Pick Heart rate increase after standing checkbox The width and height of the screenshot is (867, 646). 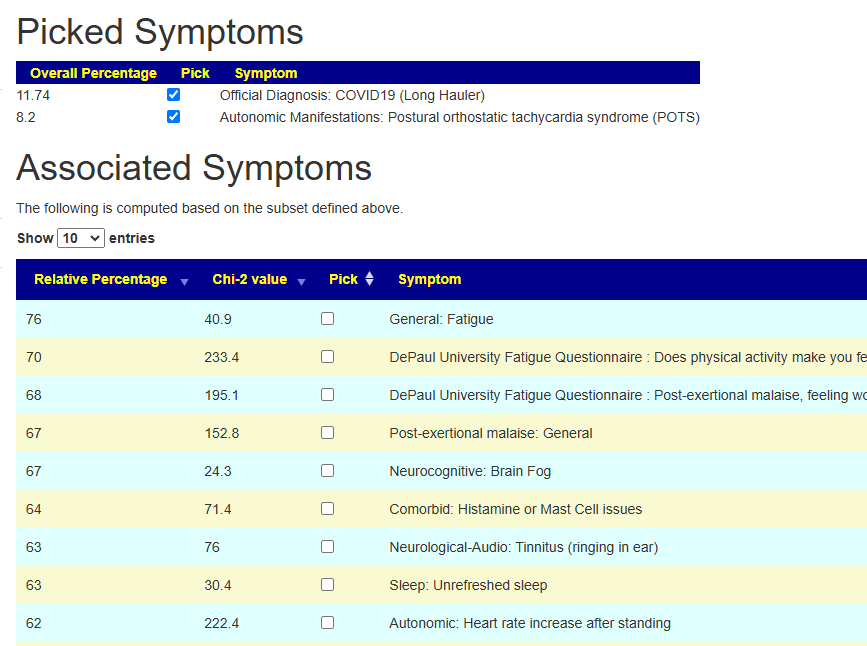click(327, 623)
